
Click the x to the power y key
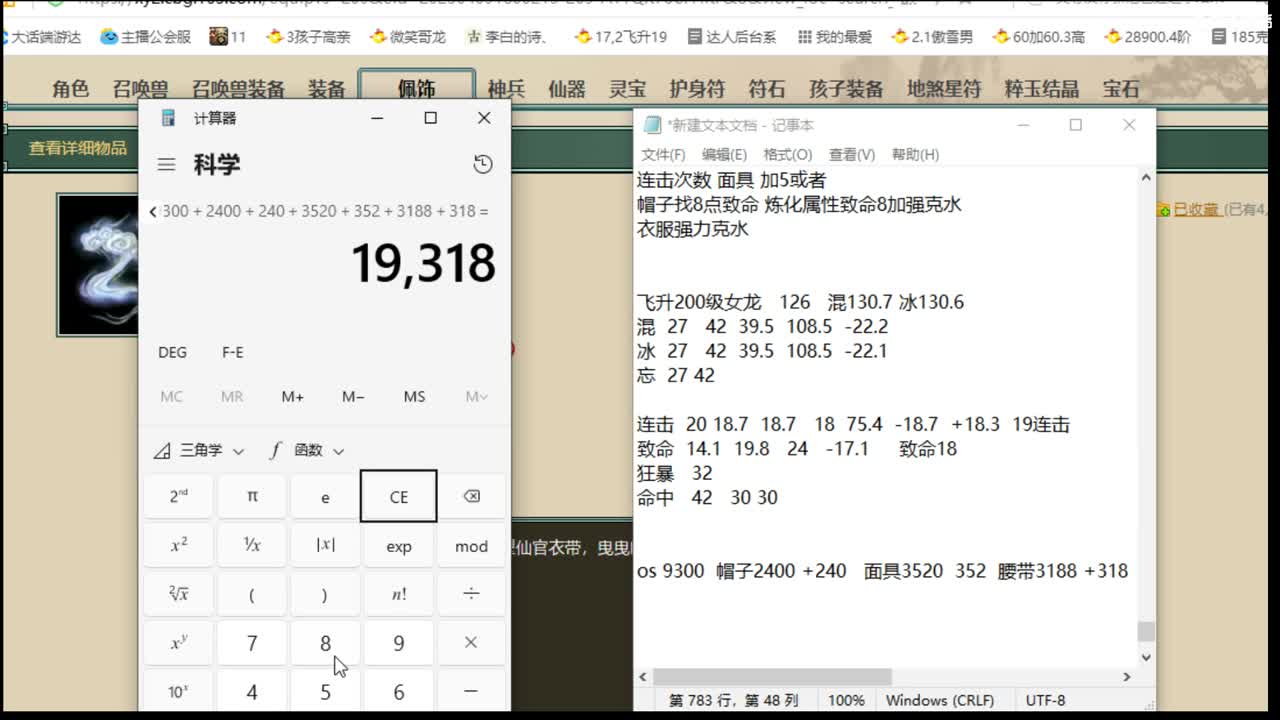[178, 643]
